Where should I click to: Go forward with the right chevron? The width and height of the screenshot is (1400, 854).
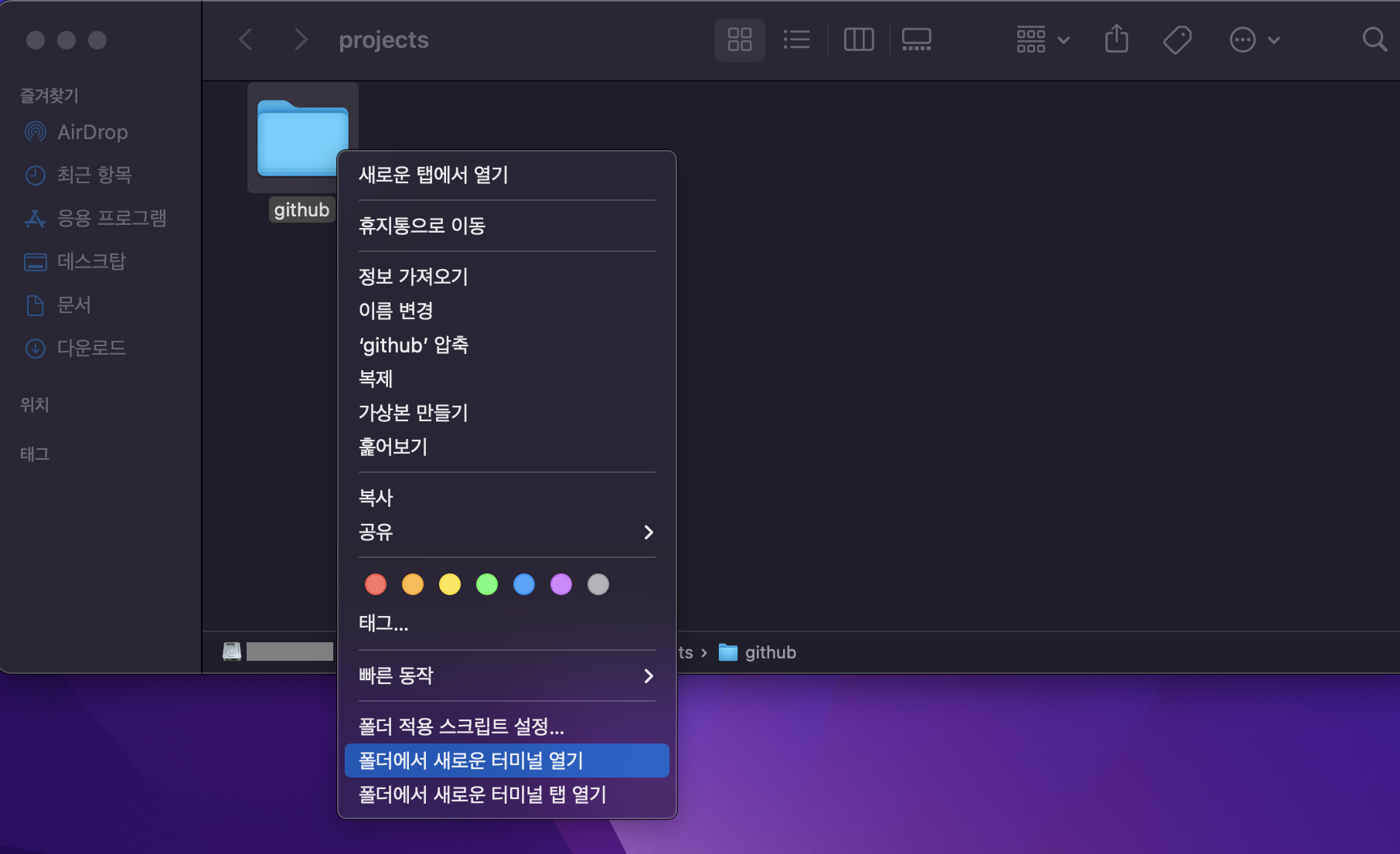coord(301,39)
